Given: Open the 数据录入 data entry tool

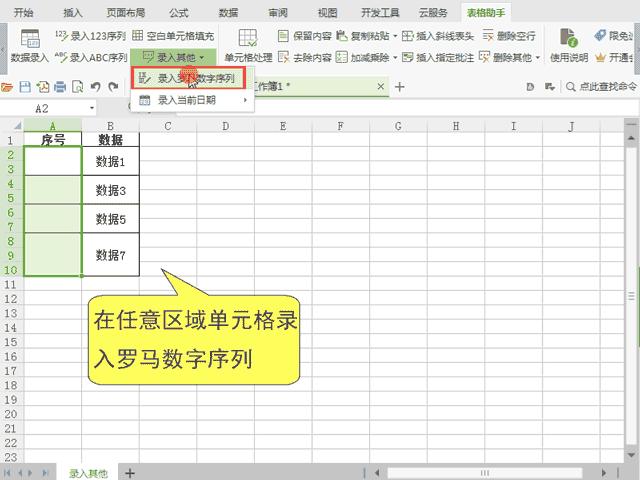Looking at the screenshot, I should [29, 46].
